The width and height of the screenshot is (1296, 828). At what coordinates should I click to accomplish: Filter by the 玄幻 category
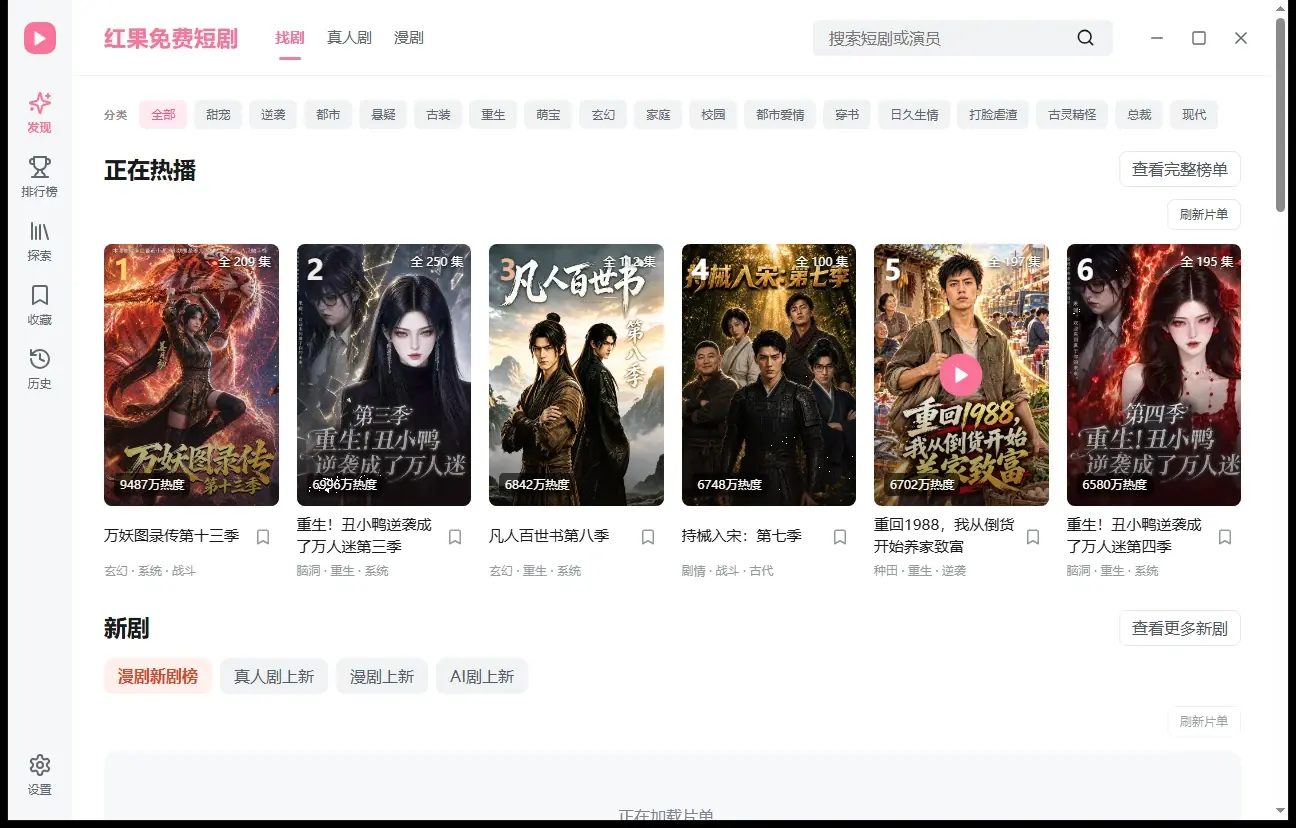tap(603, 115)
